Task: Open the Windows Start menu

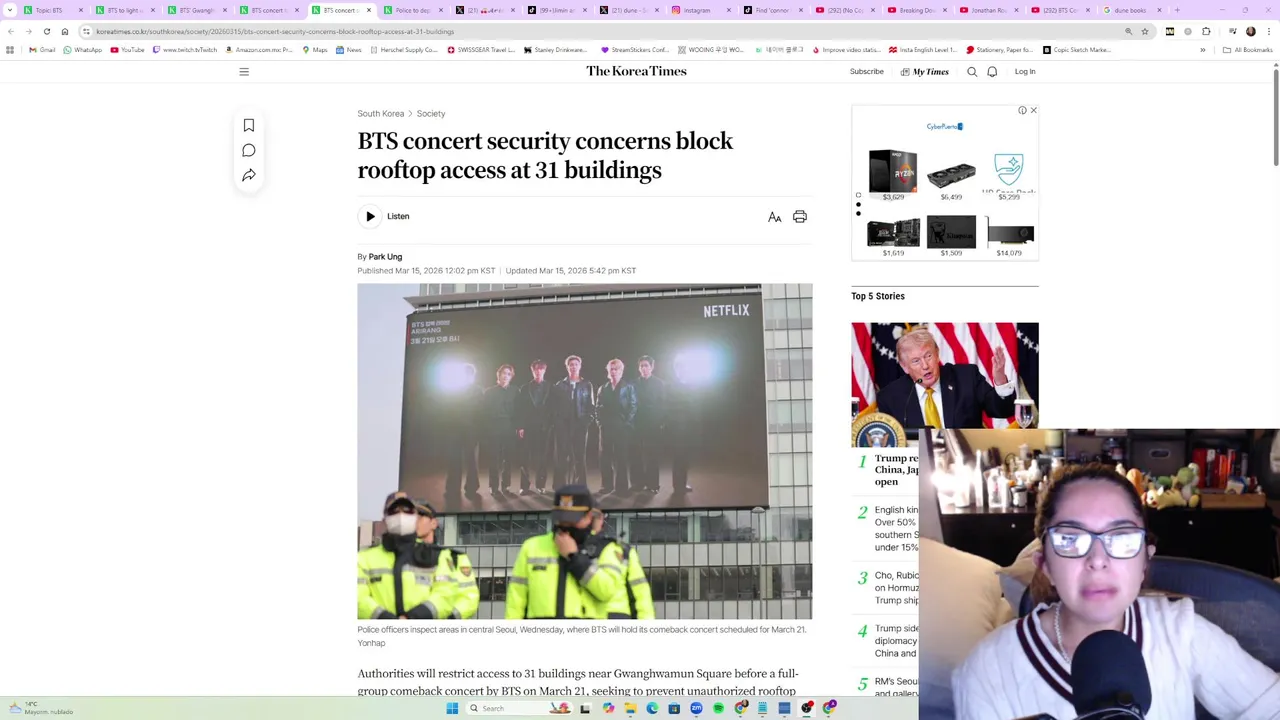Action: (452, 708)
